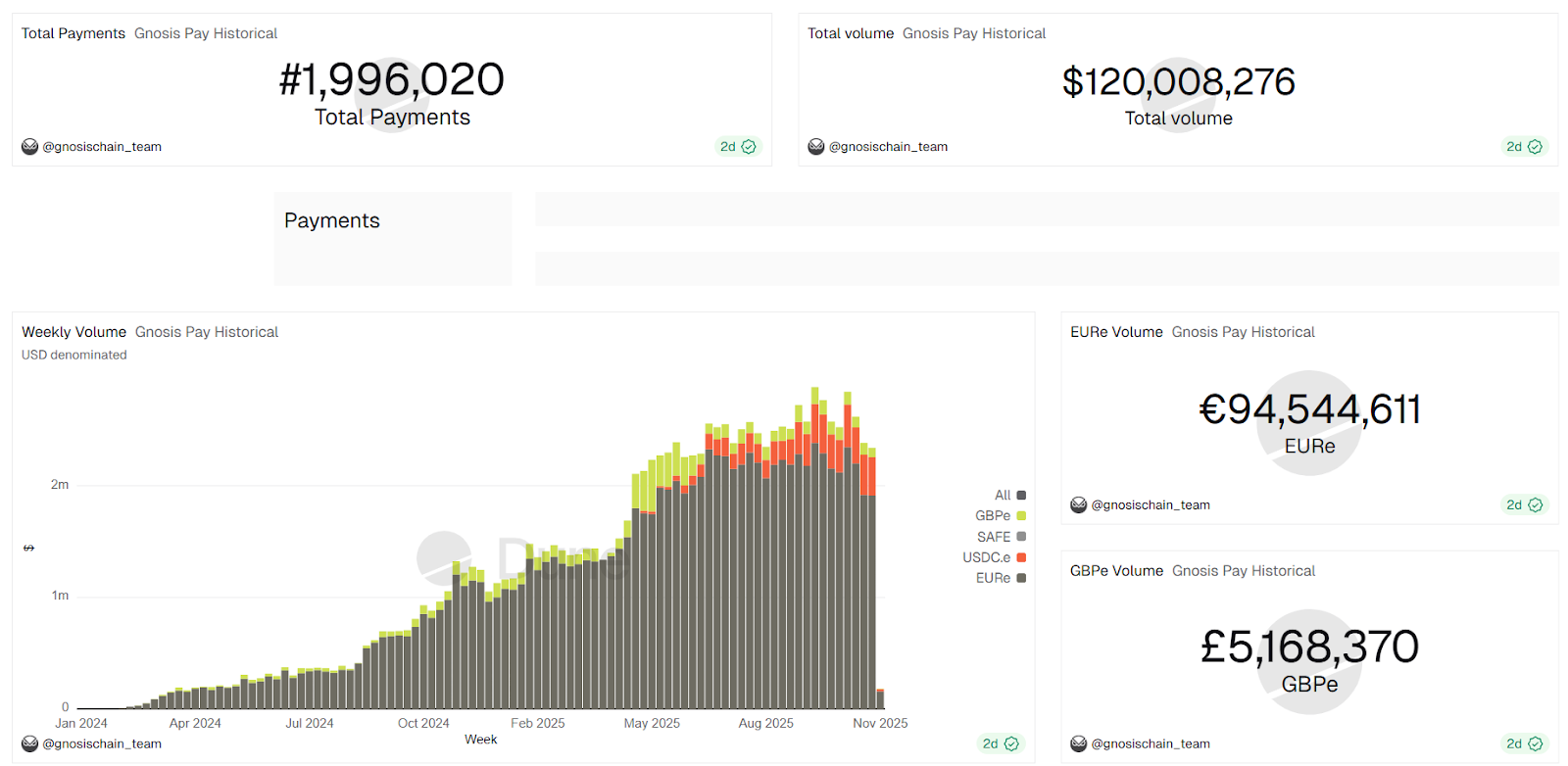Click the 2m y-axis label
The height and width of the screenshot is (766, 1568).
[x=60, y=485]
